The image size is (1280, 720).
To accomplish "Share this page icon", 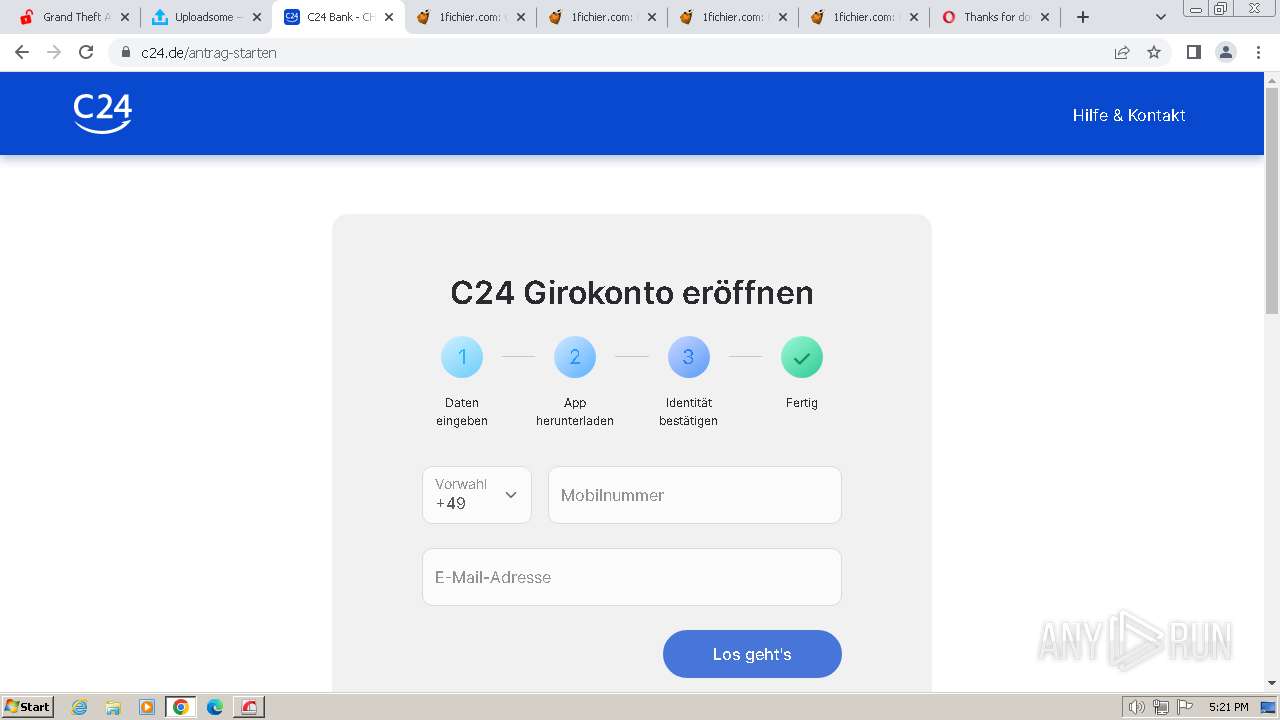I will point(1122,52).
